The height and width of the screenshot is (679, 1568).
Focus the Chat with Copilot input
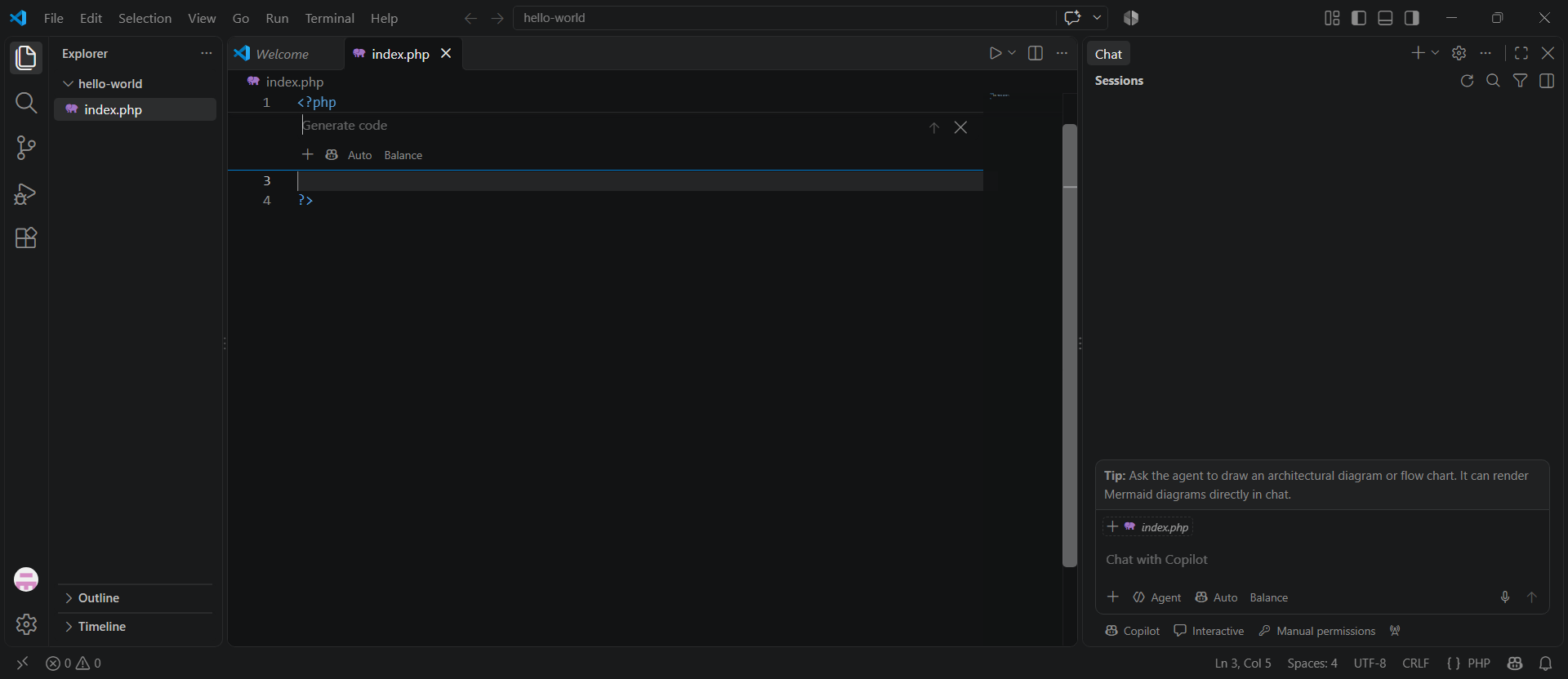1321,560
